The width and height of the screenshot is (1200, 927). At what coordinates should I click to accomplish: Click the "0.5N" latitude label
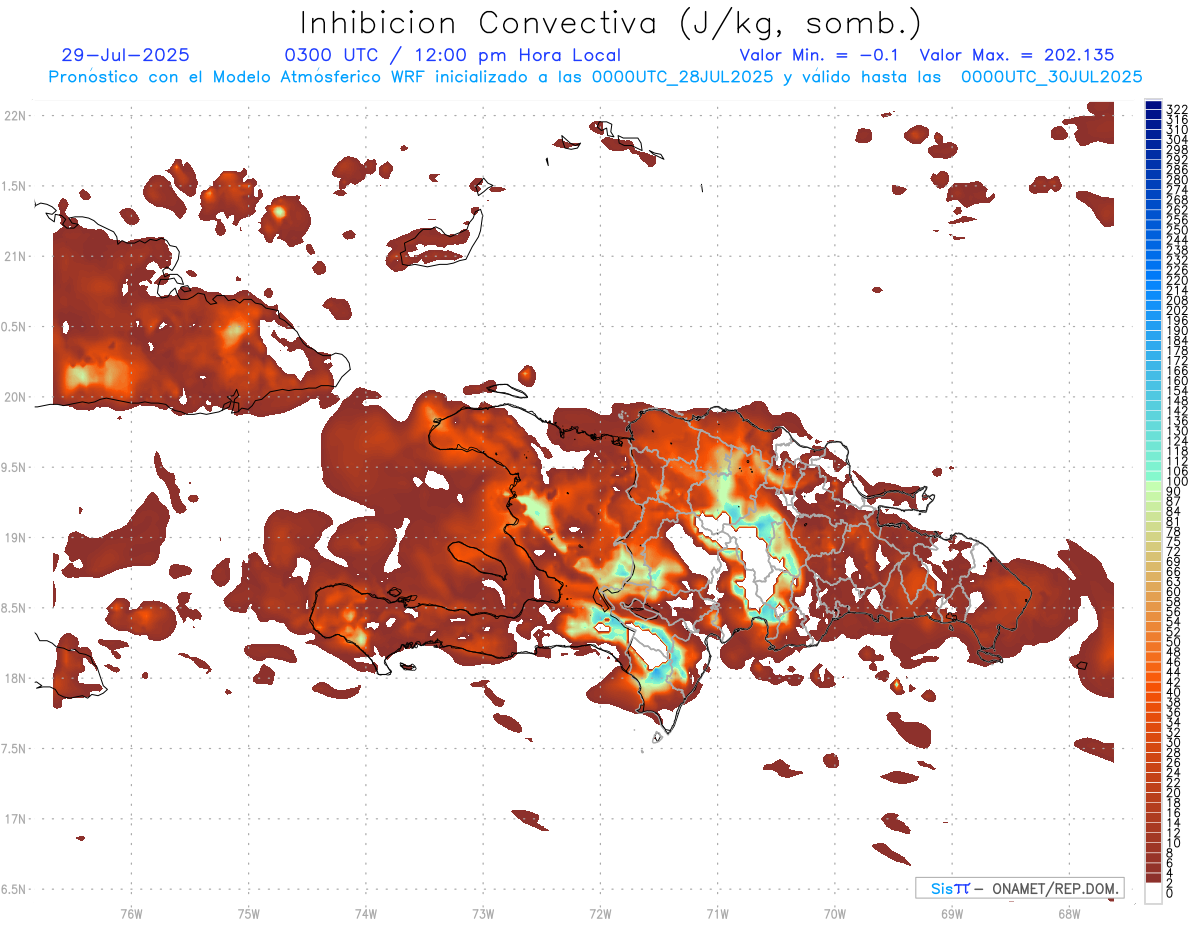pos(14,327)
